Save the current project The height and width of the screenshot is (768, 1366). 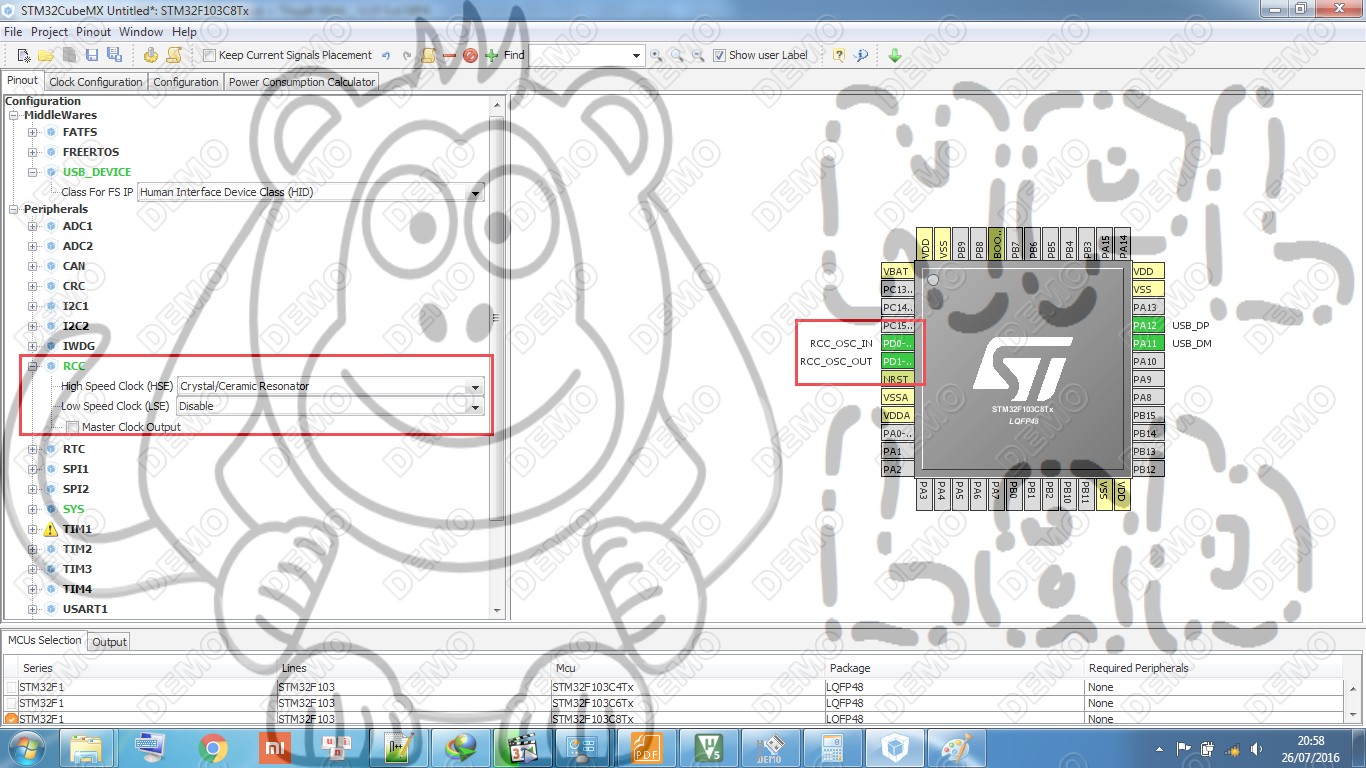tap(91, 55)
